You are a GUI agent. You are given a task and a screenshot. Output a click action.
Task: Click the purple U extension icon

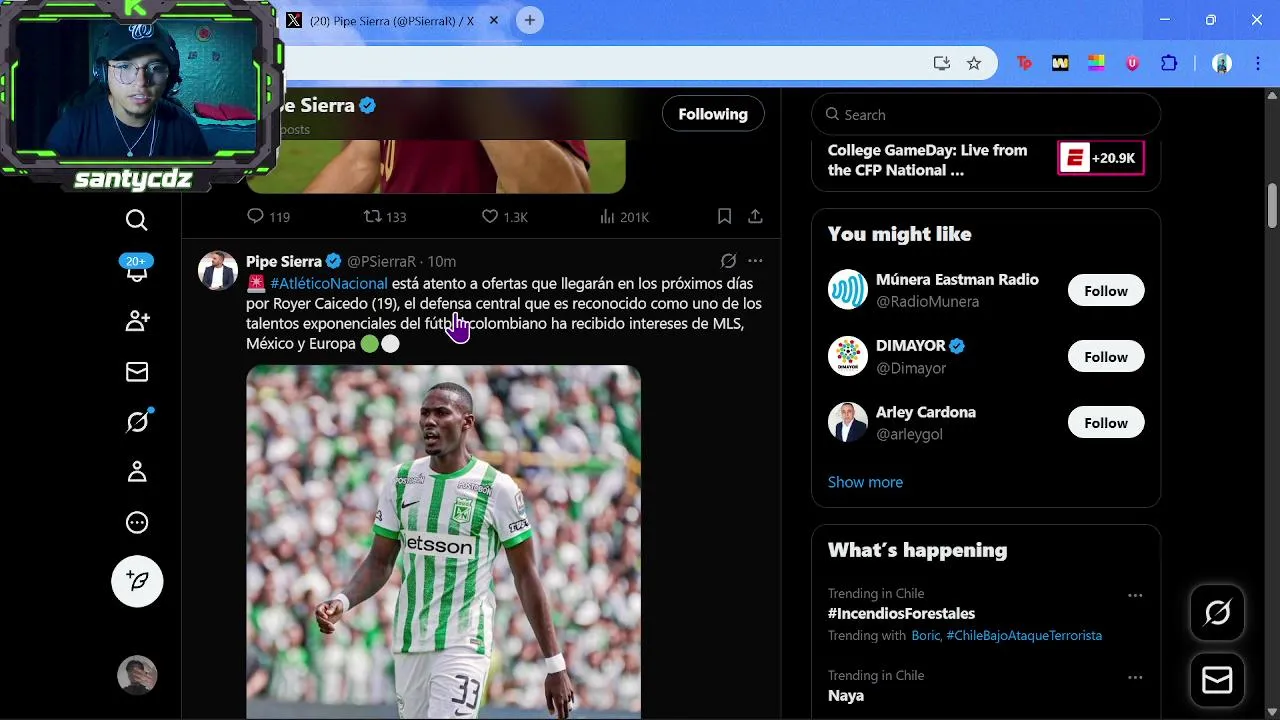click(1132, 63)
